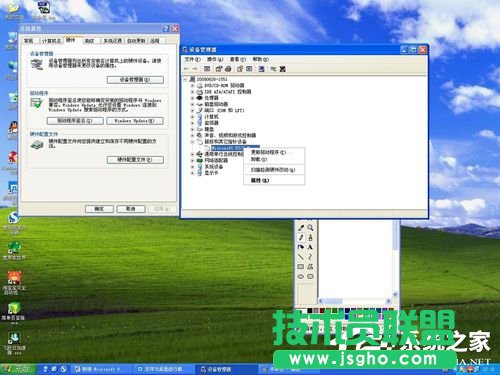Click the scan hardware monitor toolbar icon
500x375 pixels.
(262, 69)
